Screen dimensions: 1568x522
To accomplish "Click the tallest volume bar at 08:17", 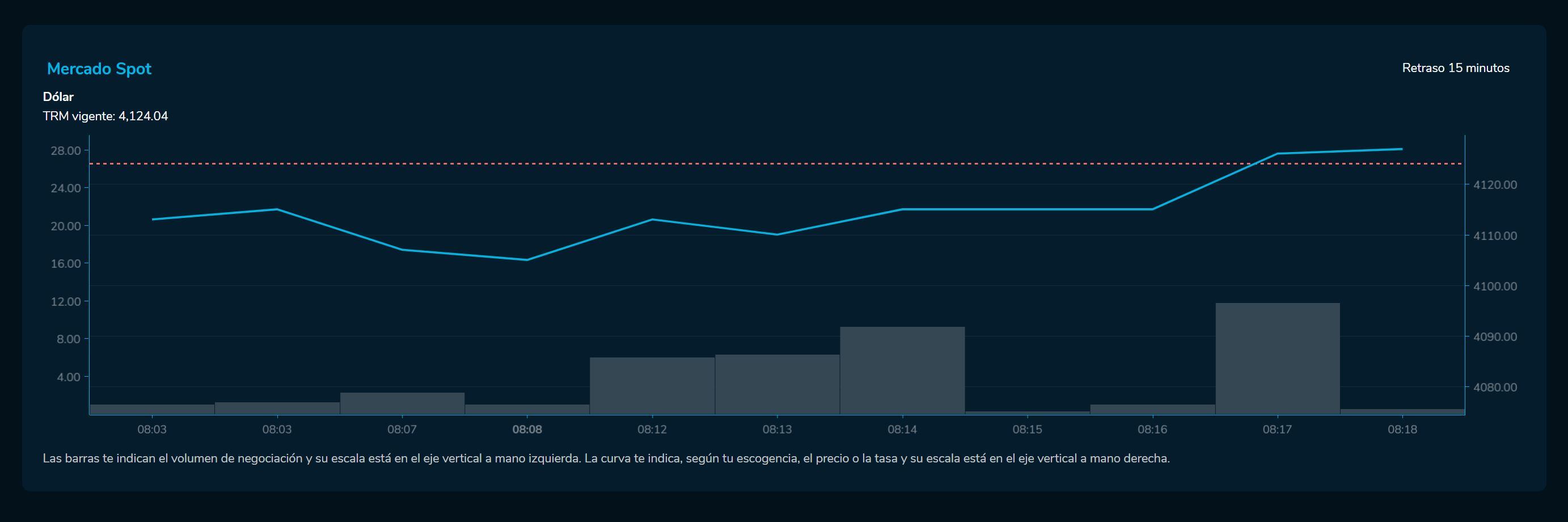I will [x=1277, y=358].
